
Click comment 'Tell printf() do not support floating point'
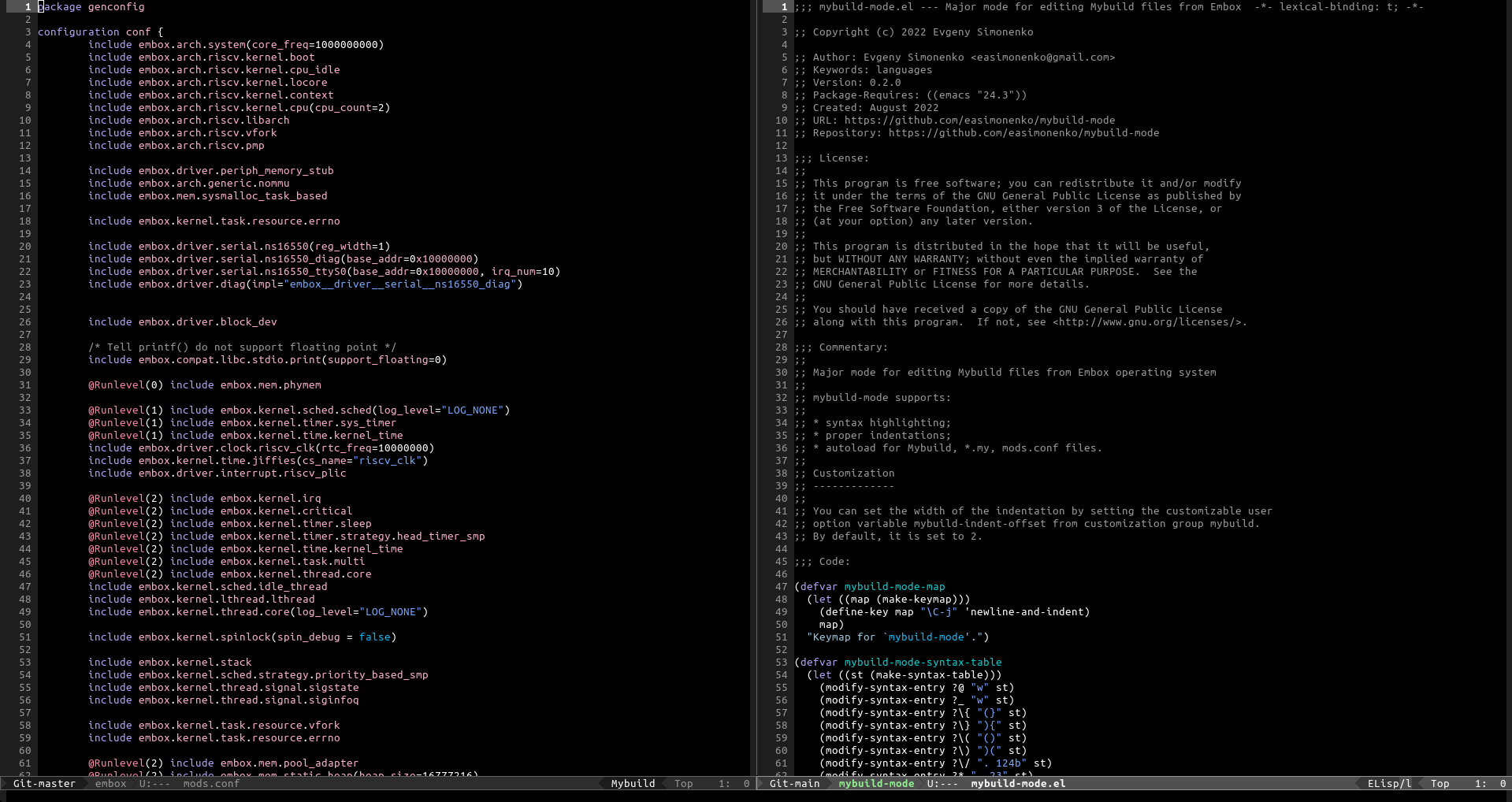243,347
